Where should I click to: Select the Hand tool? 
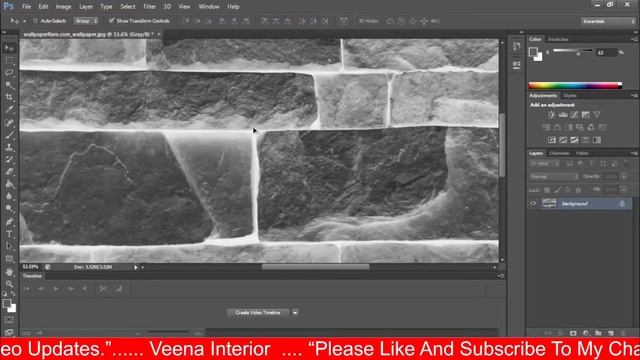point(9,271)
